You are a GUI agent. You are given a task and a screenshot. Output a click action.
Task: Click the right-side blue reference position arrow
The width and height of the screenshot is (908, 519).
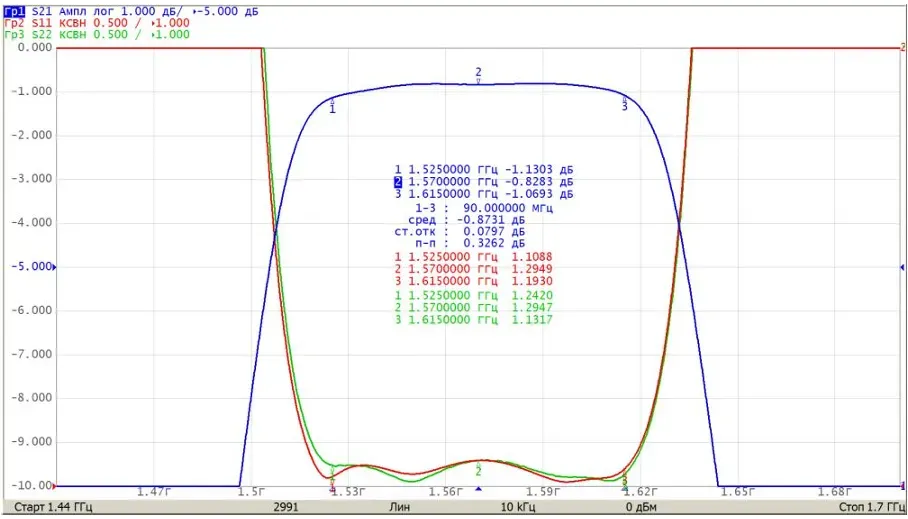click(902, 268)
